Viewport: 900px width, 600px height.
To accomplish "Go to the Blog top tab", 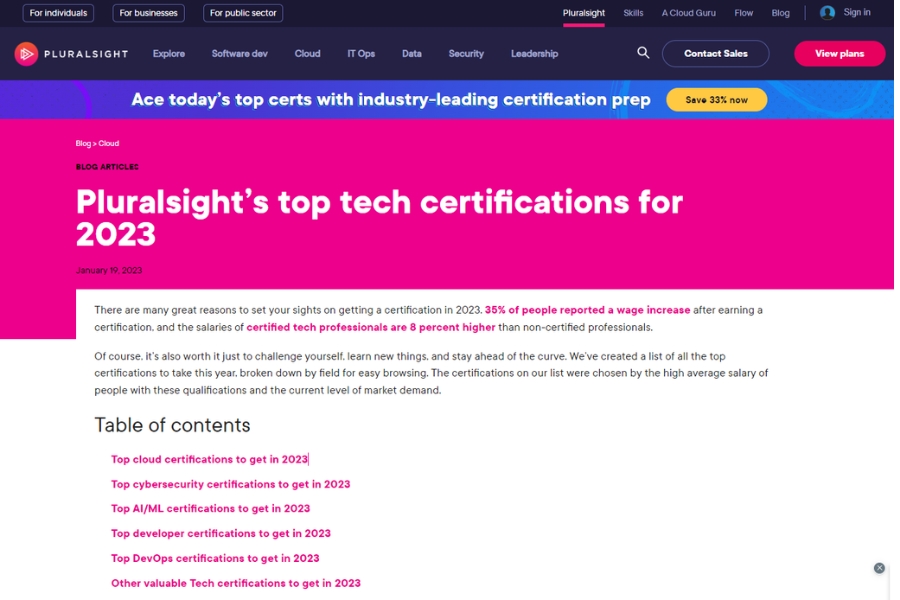I will 780,13.
